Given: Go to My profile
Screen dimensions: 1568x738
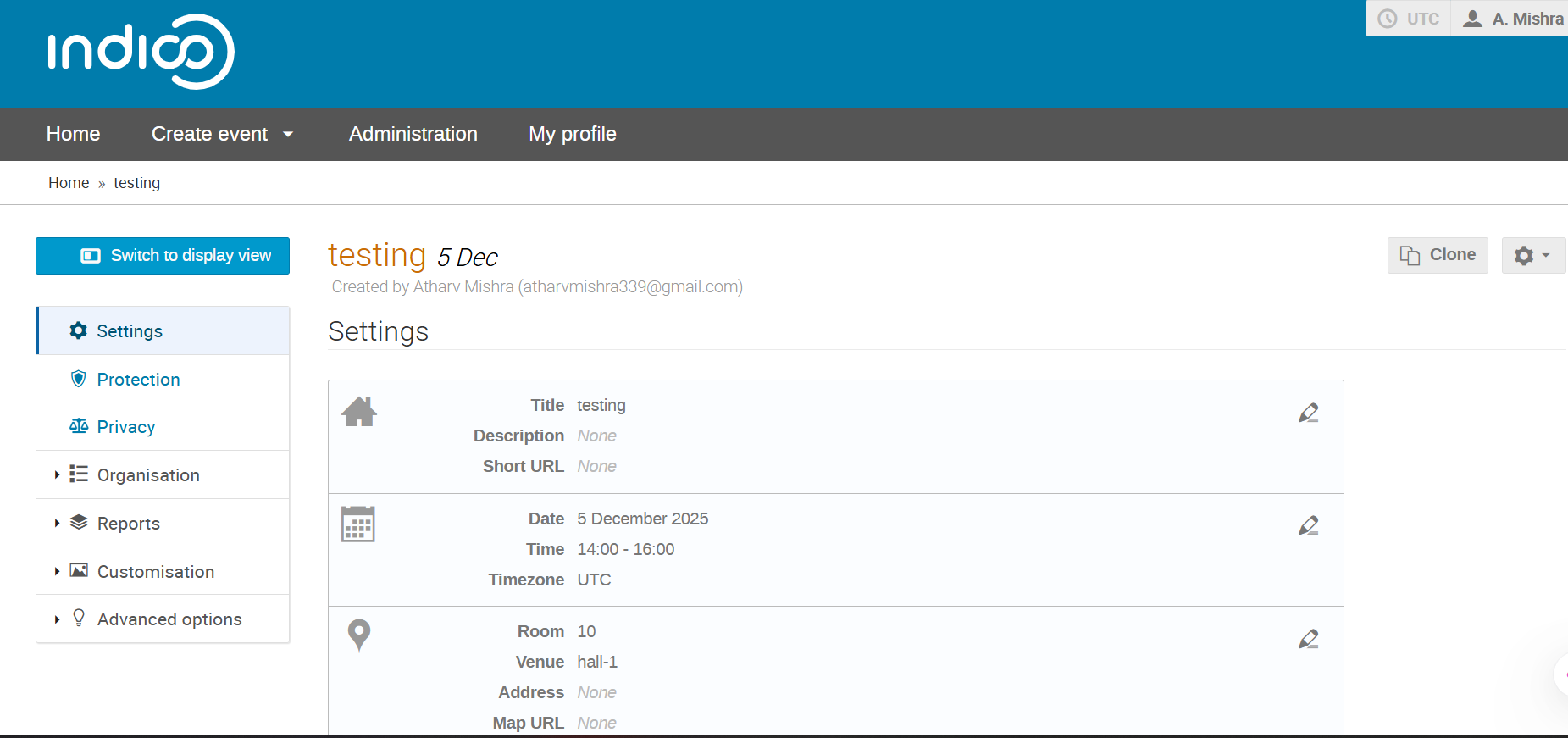Looking at the screenshot, I should 573,134.
